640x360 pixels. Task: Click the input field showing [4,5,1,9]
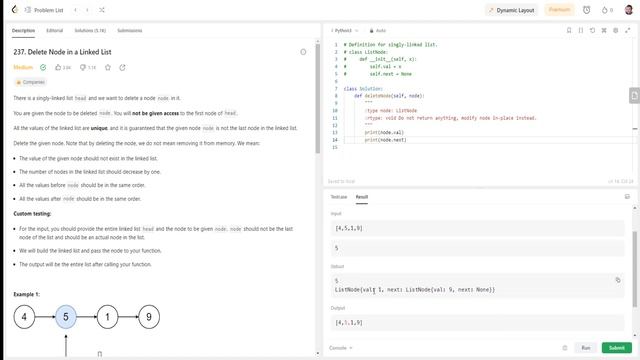[x=477, y=228]
